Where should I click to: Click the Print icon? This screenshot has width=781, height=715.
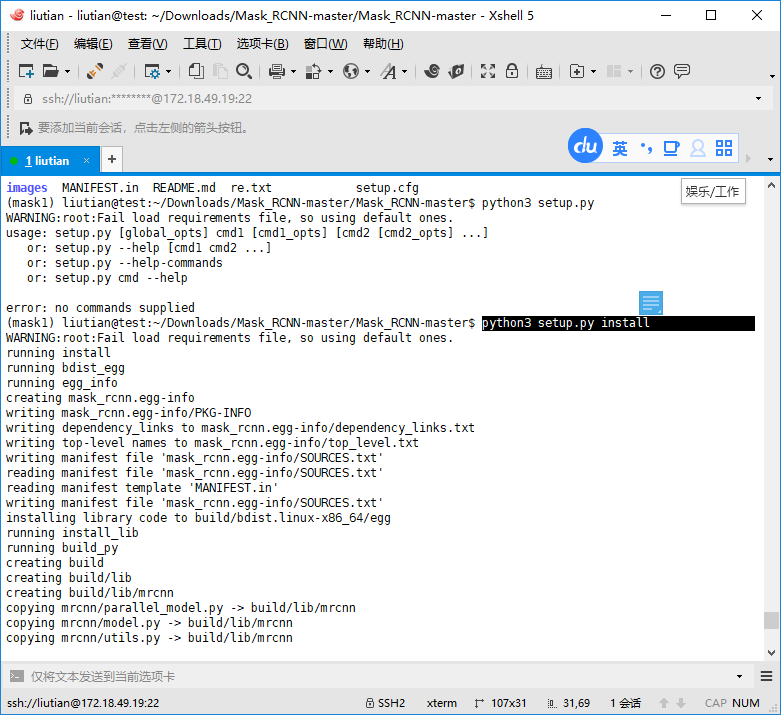click(277, 71)
